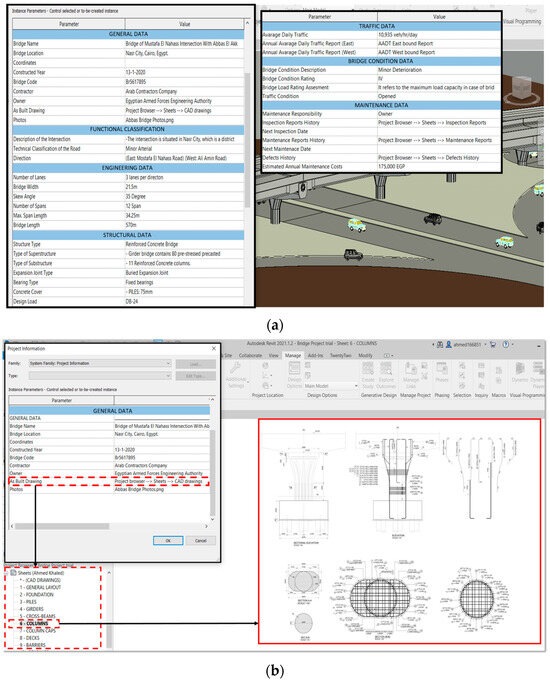Image resolution: width=550 pixels, height=680 pixels.
Task: Select sheet '5 - CROSS-BEAMS'
Action: pyautogui.click(x=37, y=616)
